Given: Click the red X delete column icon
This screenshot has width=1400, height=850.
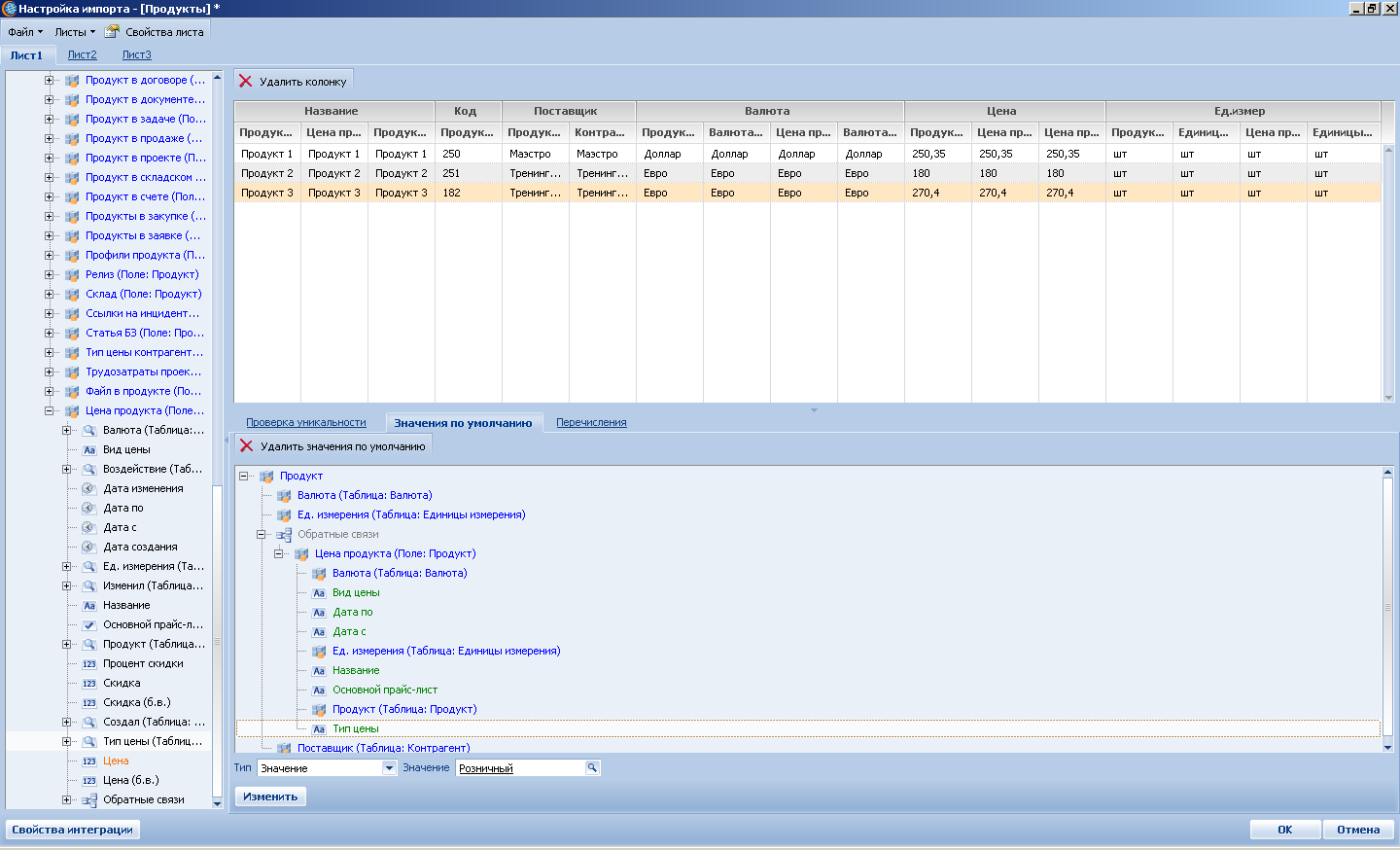Looking at the screenshot, I should pos(246,82).
